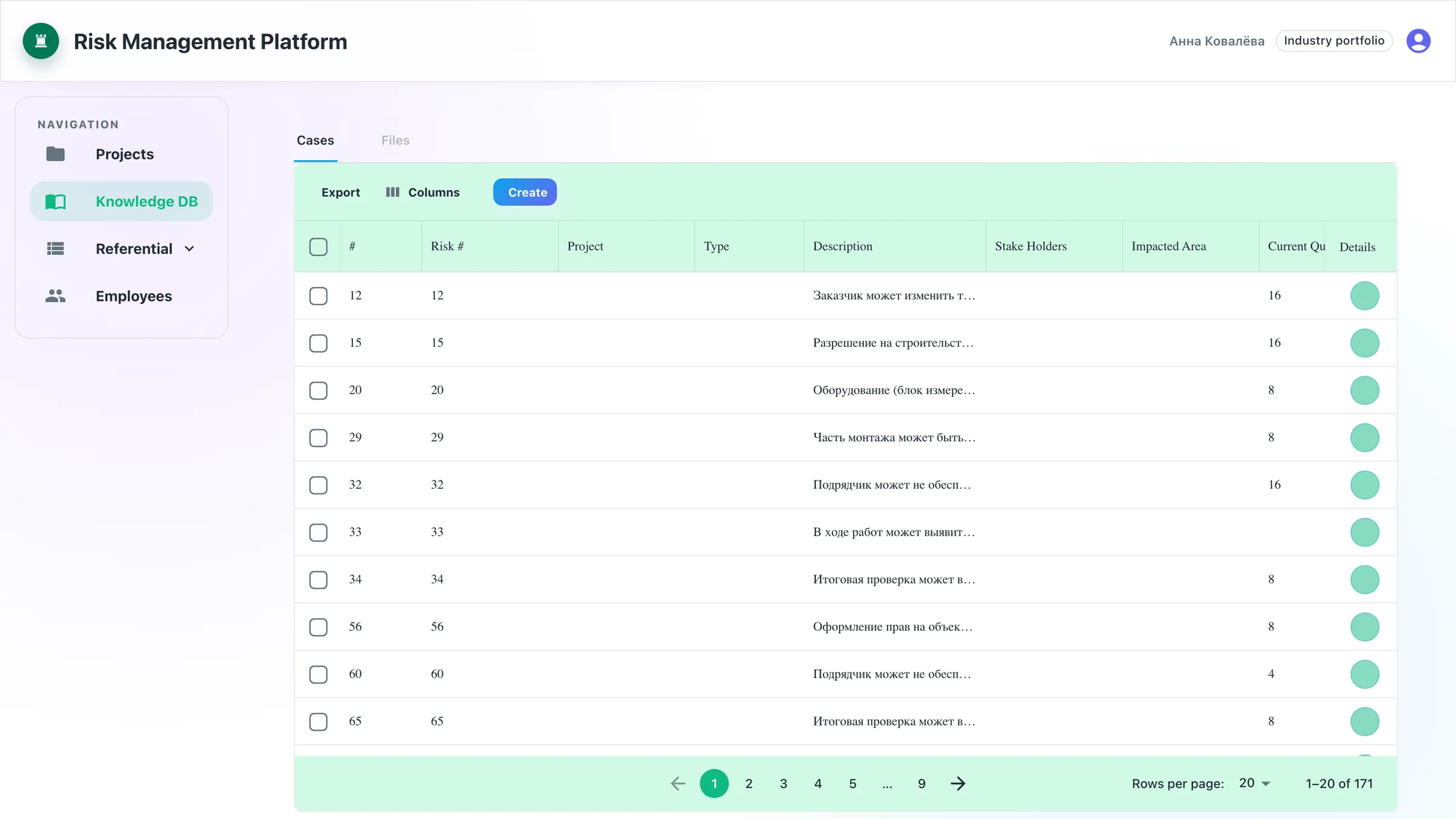Go to next page arrow
Viewport: 1456px width, 819px height.
(x=958, y=784)
